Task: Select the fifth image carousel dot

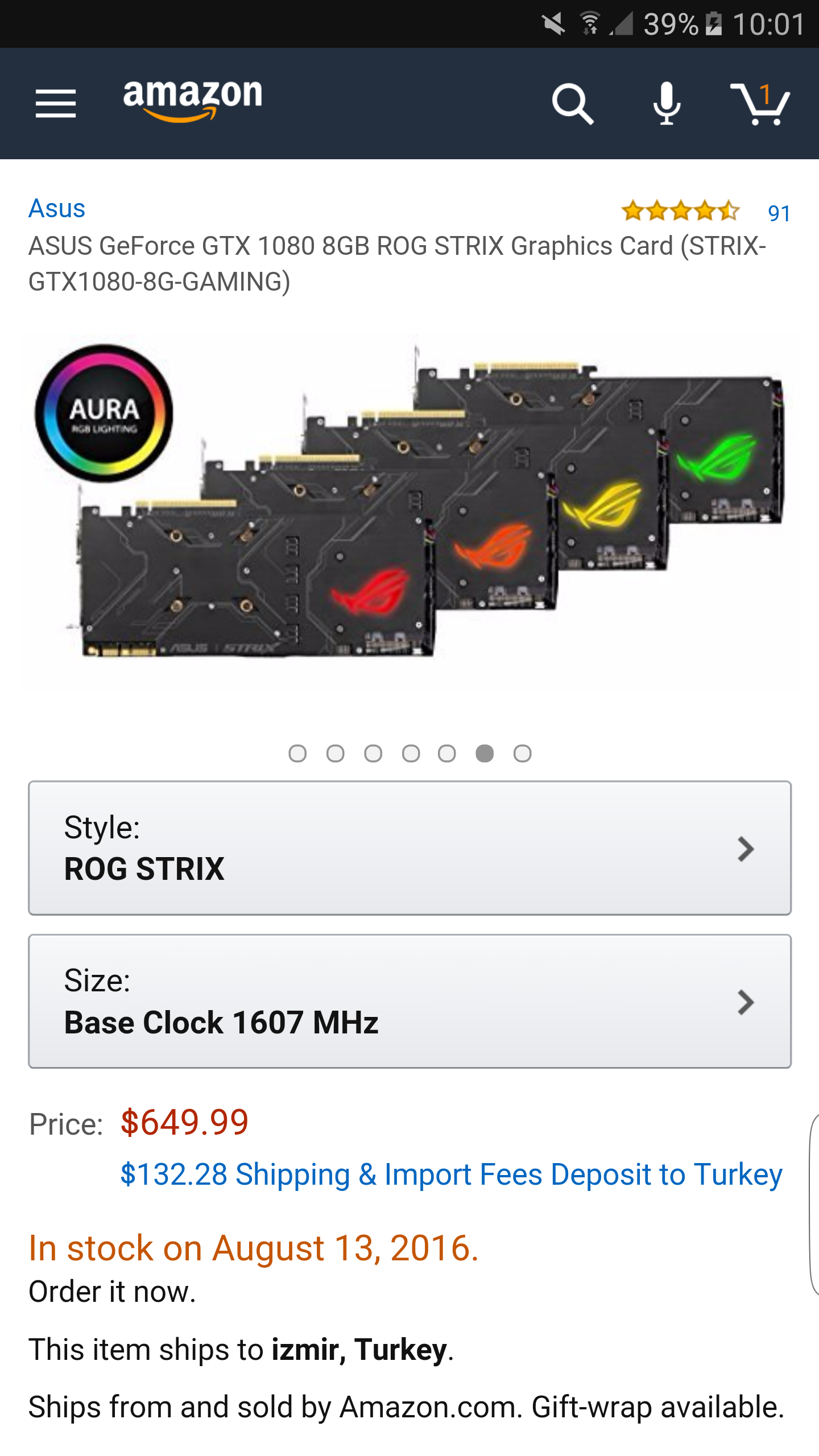Action: pyautogui.click(x=447, y=754)
